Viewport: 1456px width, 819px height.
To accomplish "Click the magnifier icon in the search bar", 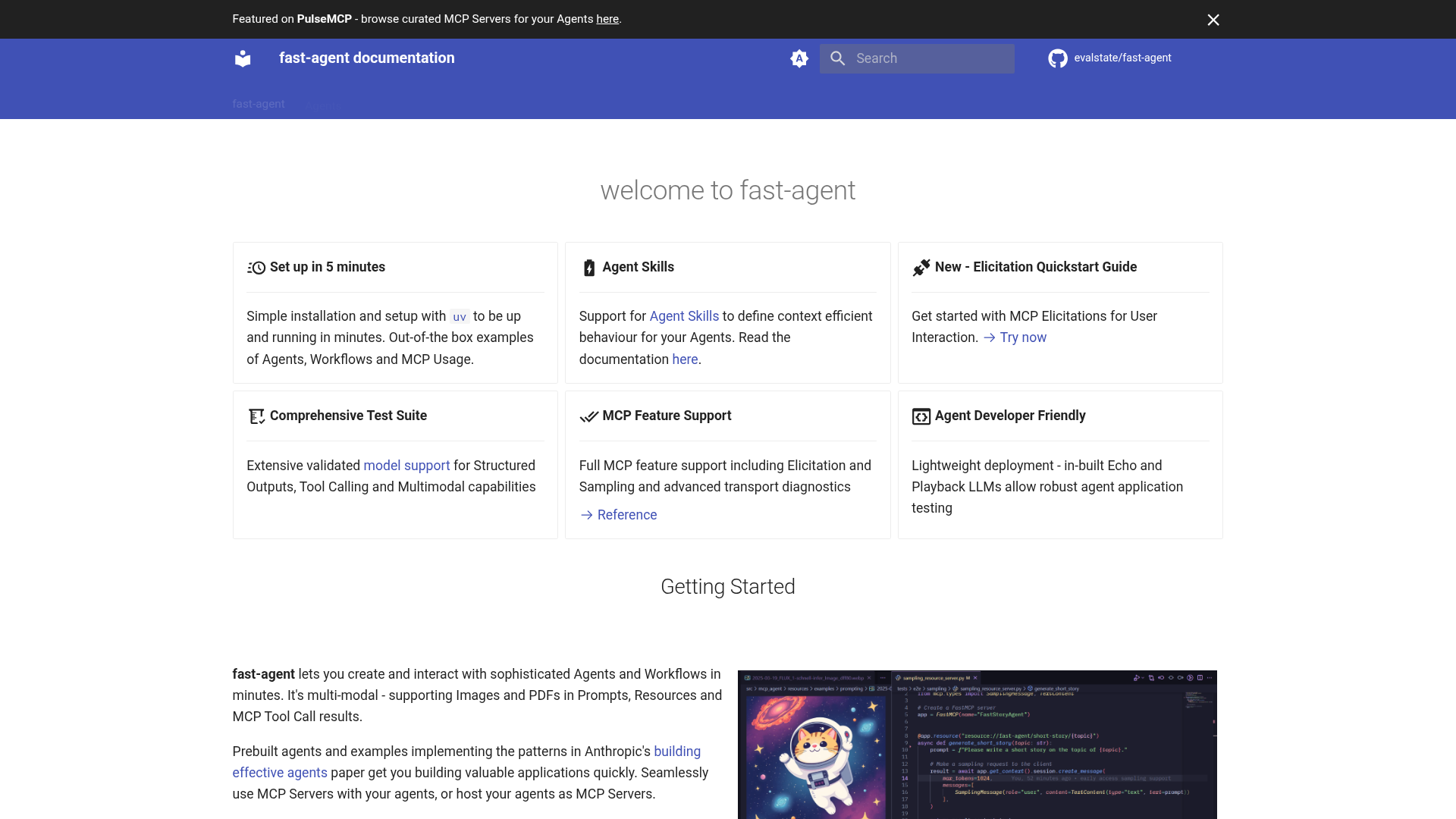I will [x=837, y=58].
